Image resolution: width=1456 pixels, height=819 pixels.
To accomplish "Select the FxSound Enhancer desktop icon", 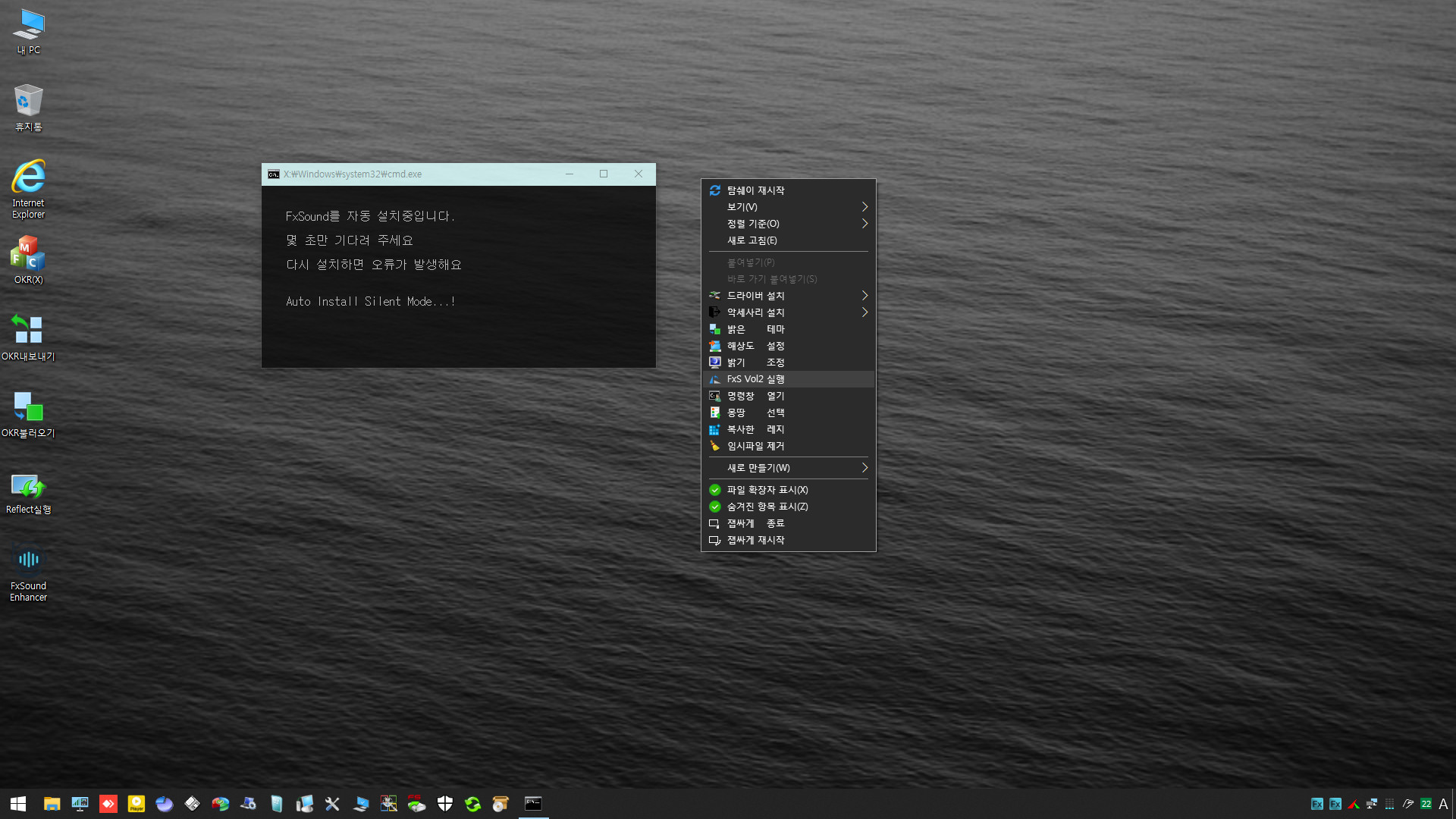I will [29, 574].
